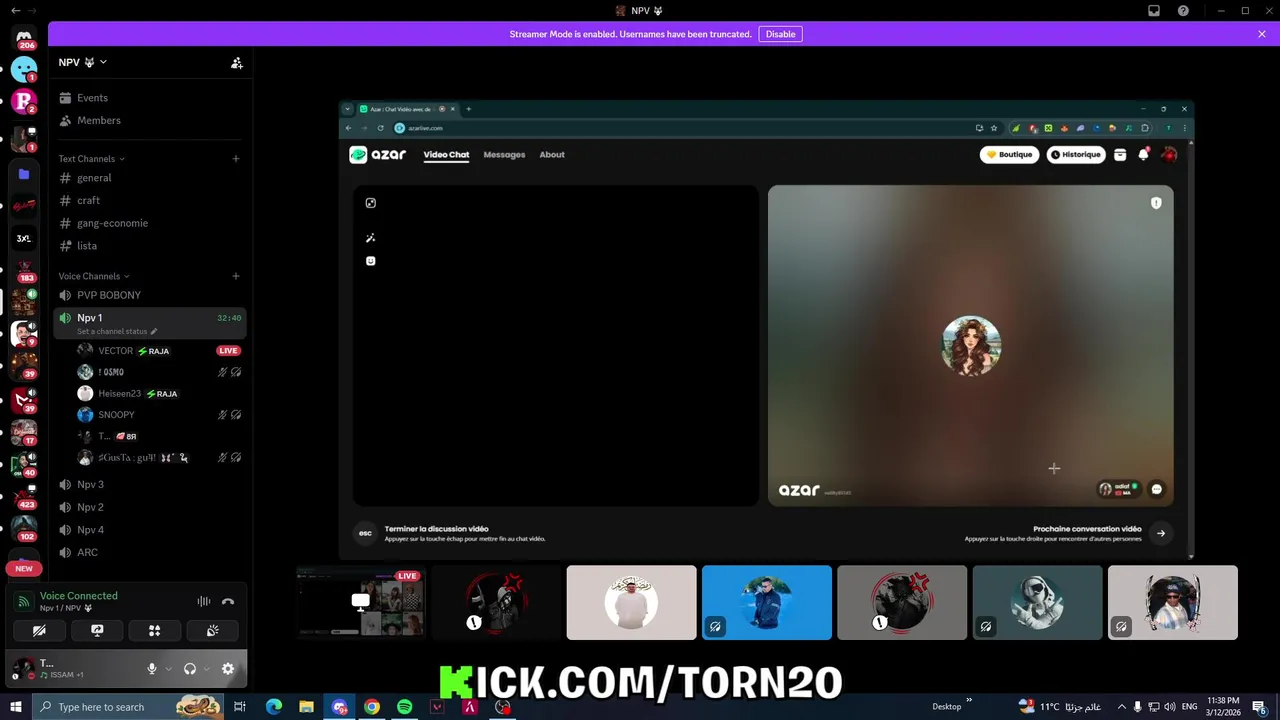Expand headphone output options arrow
This screenshot has height=720, width=1280.
coord(206,669)
